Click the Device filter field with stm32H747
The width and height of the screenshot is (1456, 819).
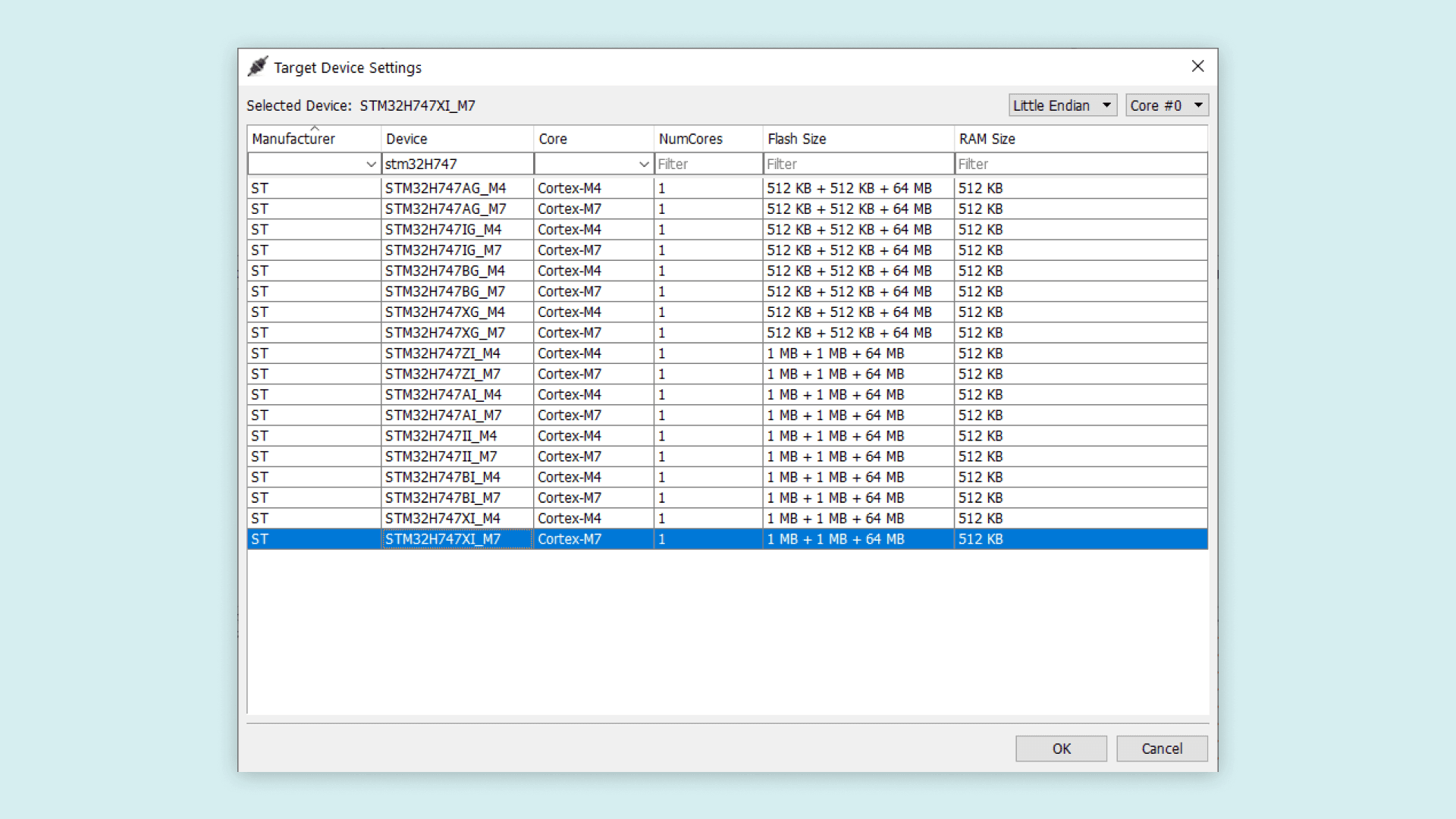point(457,164)
